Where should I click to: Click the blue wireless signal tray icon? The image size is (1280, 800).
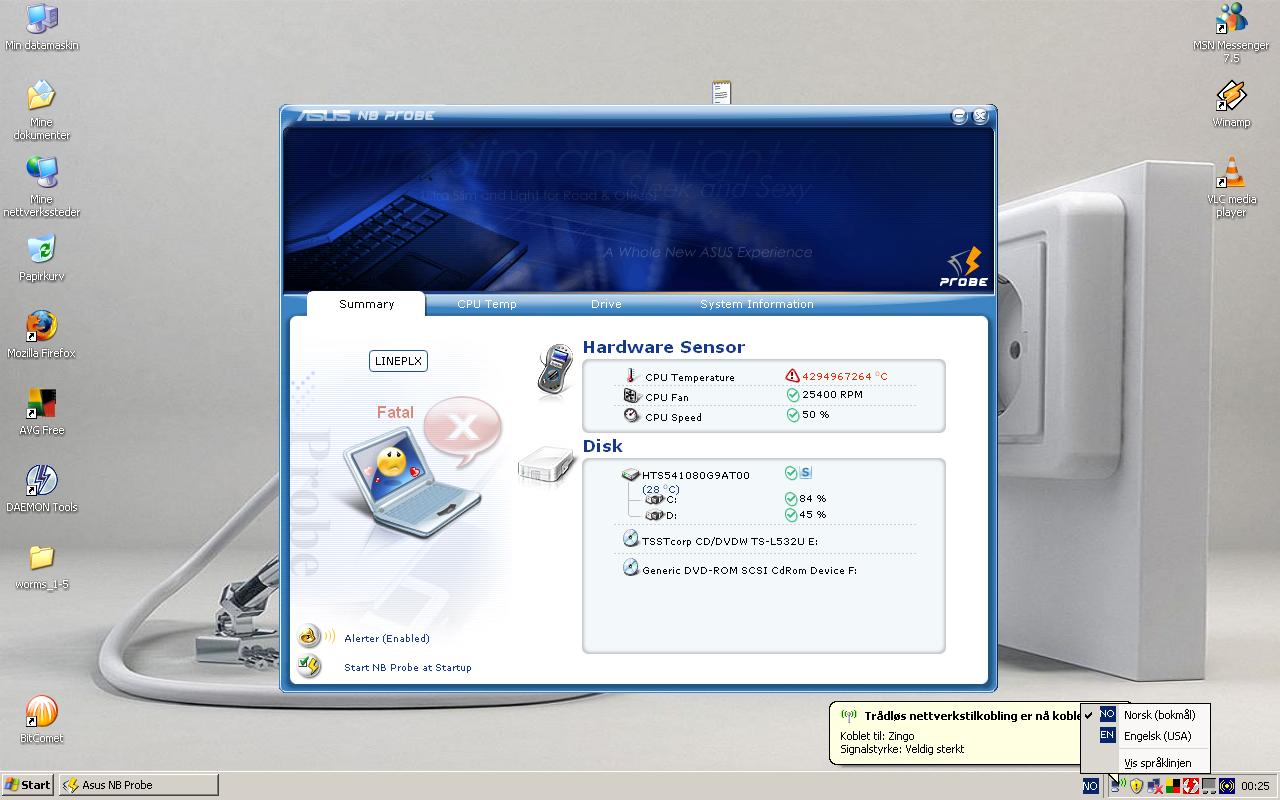tap(1227, 786)
